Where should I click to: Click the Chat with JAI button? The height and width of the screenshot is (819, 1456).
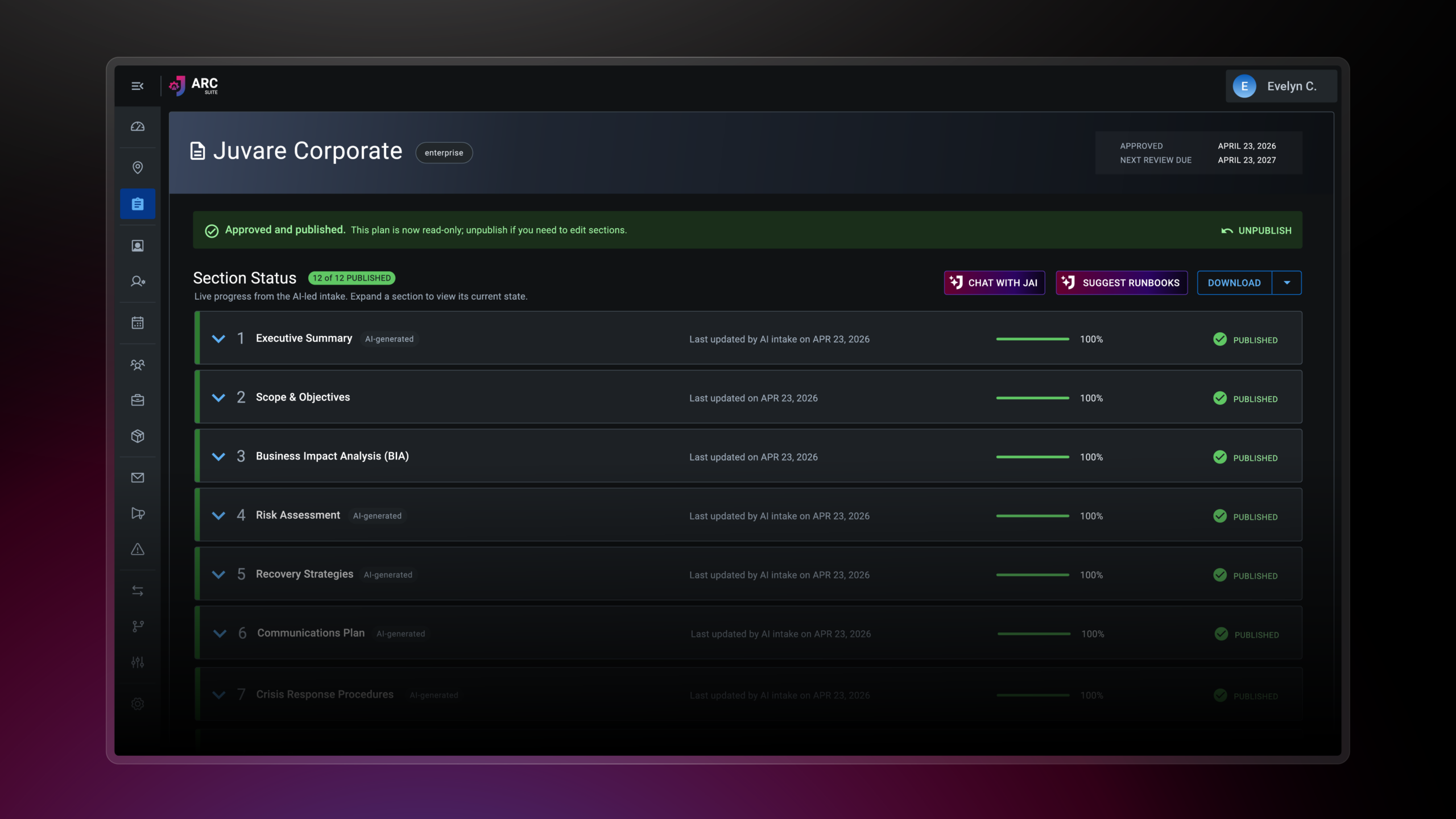994,283
